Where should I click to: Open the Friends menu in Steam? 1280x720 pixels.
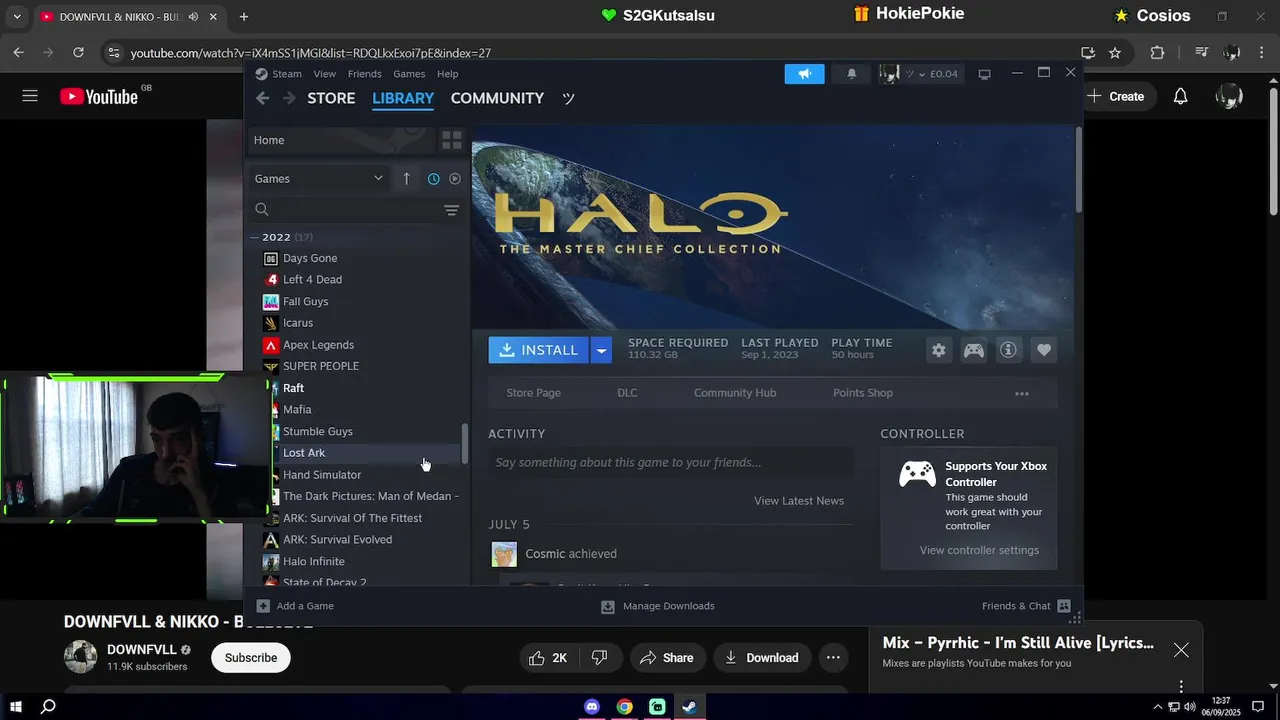tap(364, 74)
